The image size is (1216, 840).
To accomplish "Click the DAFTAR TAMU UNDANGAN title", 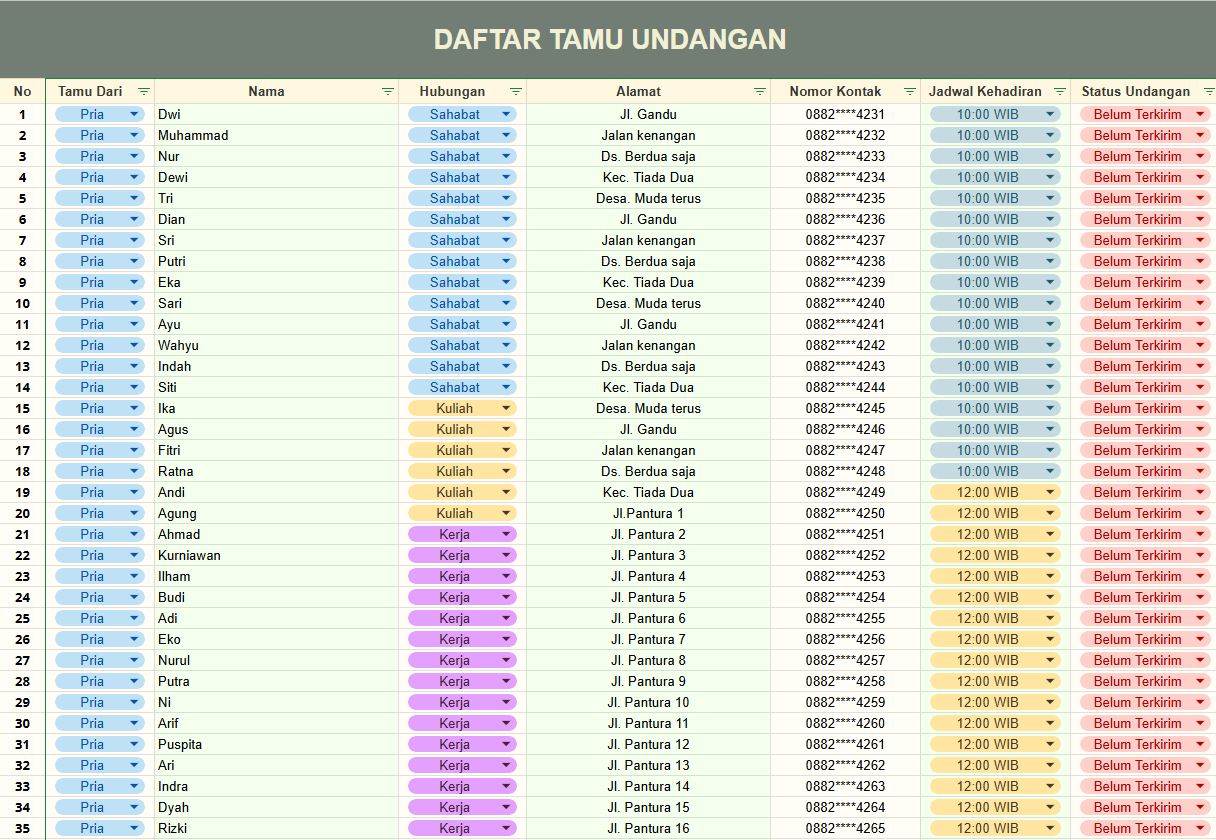I will (x=609, y=39).
